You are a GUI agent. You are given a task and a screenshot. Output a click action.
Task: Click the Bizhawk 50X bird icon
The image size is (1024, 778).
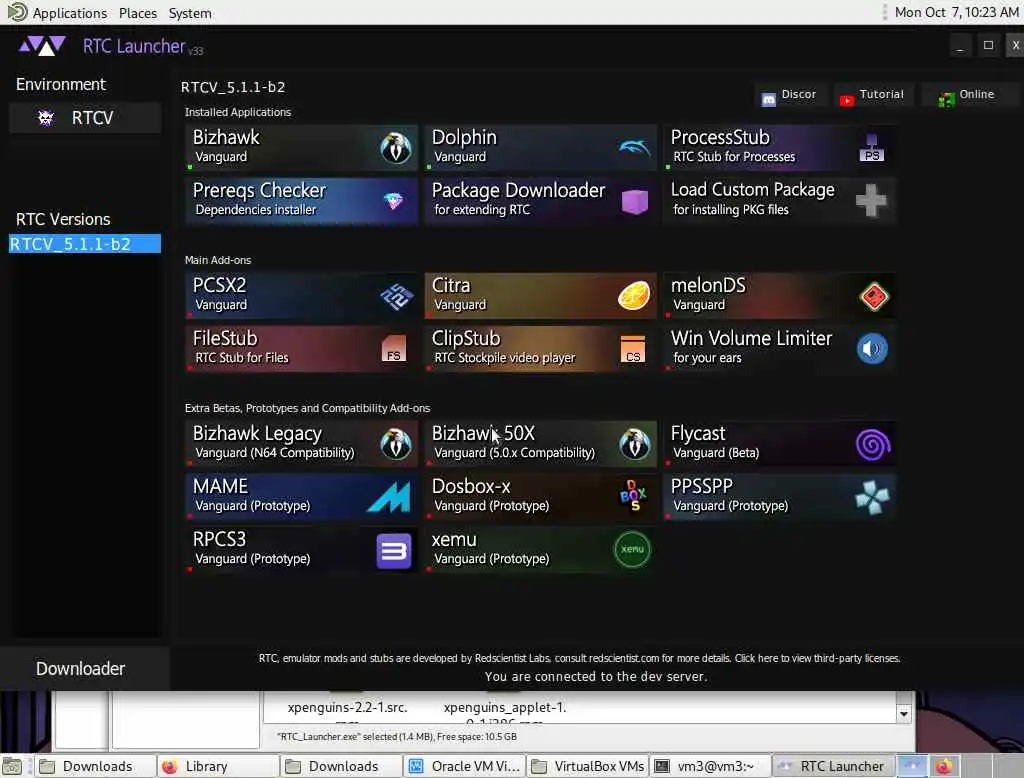[x=634, y=444]
